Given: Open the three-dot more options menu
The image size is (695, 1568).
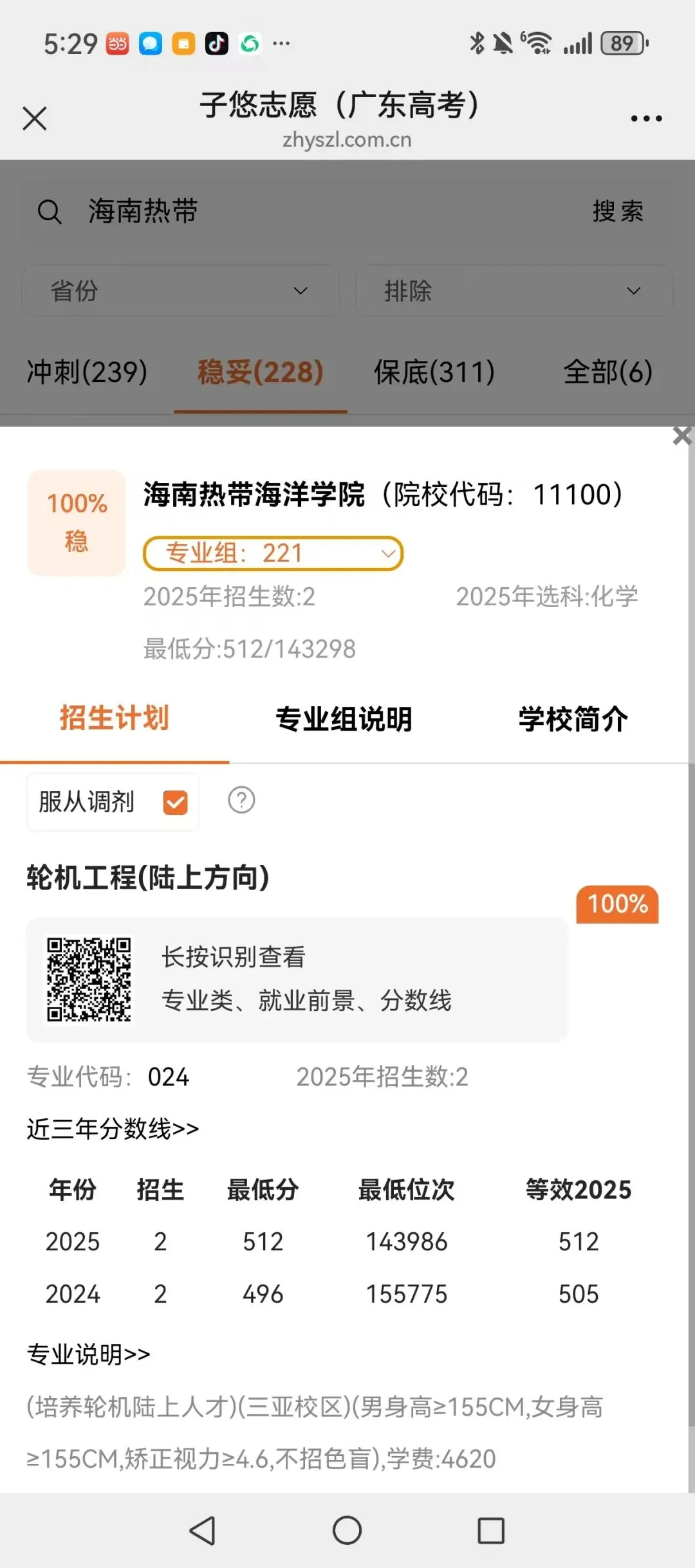Looking at the screenshot, I should (646, 118).
